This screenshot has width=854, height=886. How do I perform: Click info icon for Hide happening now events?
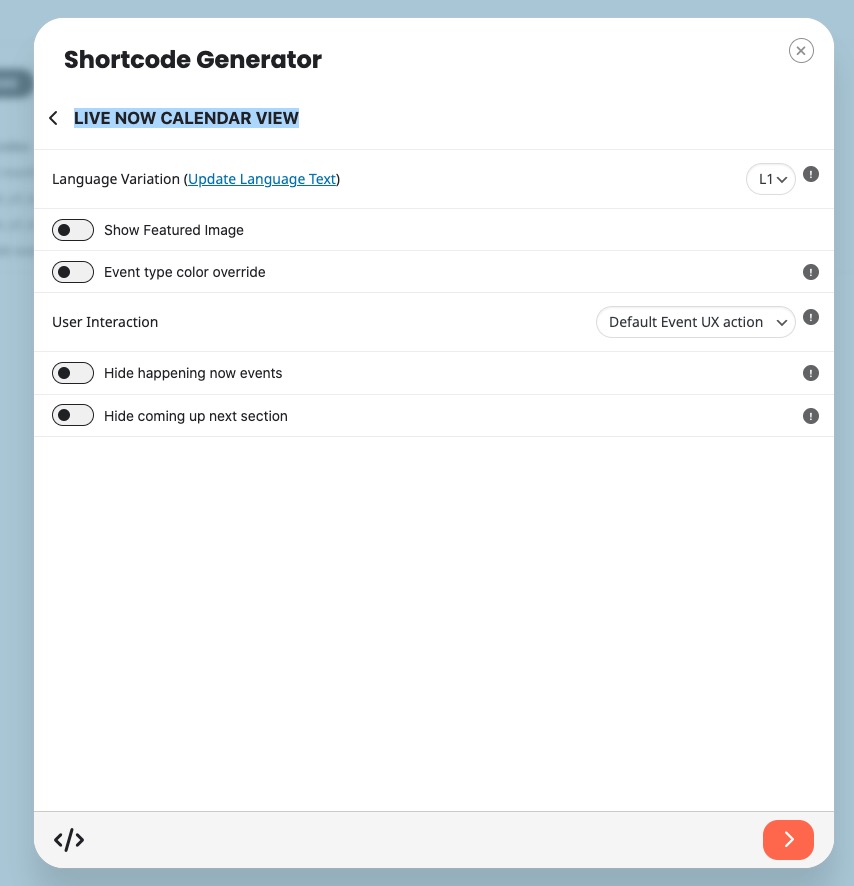pos(810,373)
